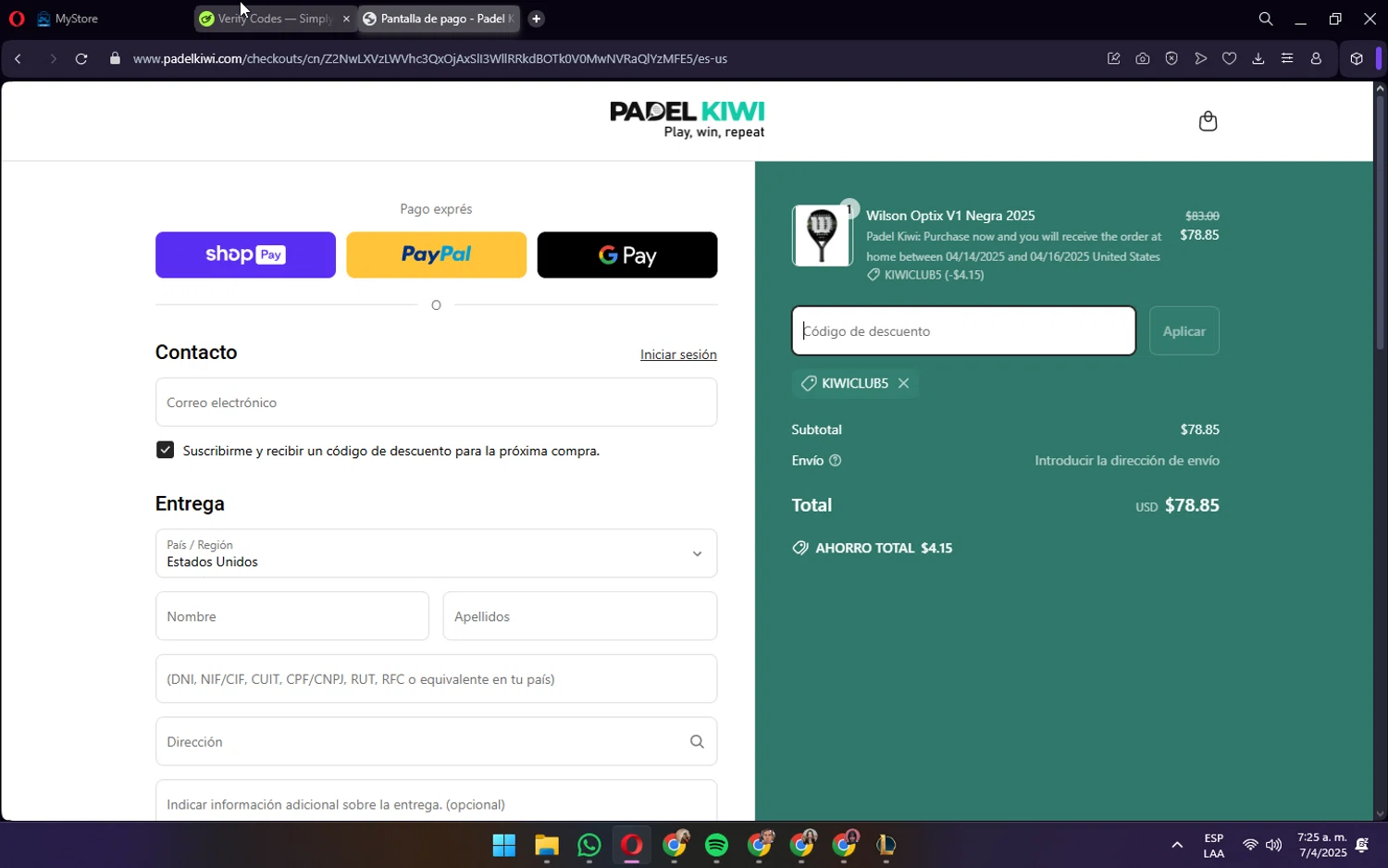Open the tab search magnifier

[1266, 19]
